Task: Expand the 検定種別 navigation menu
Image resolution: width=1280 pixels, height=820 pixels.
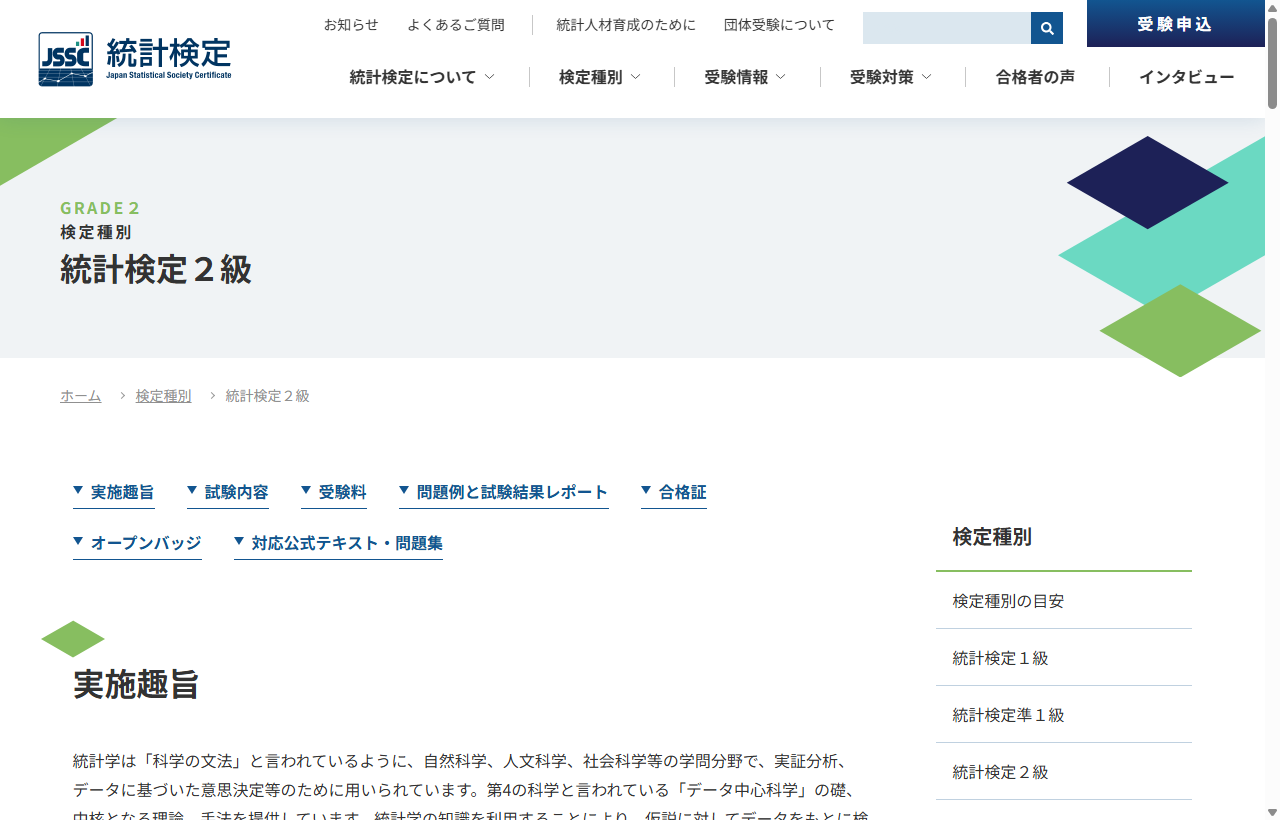Action: [x=600, y=77]
